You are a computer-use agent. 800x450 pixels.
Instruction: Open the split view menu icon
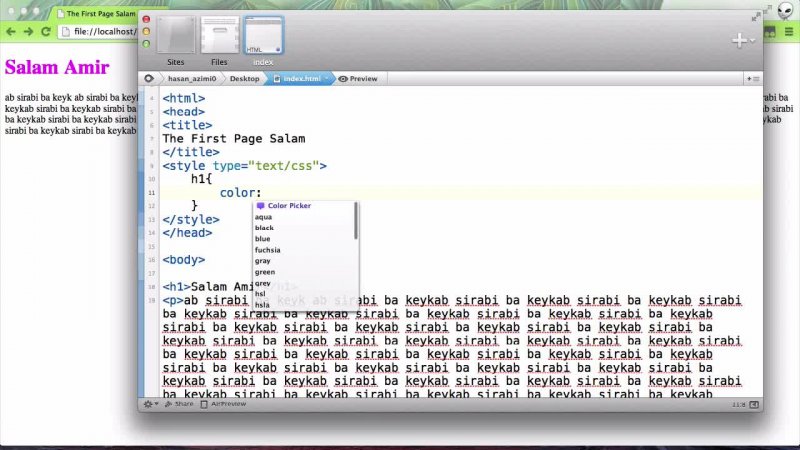point(751,78)
